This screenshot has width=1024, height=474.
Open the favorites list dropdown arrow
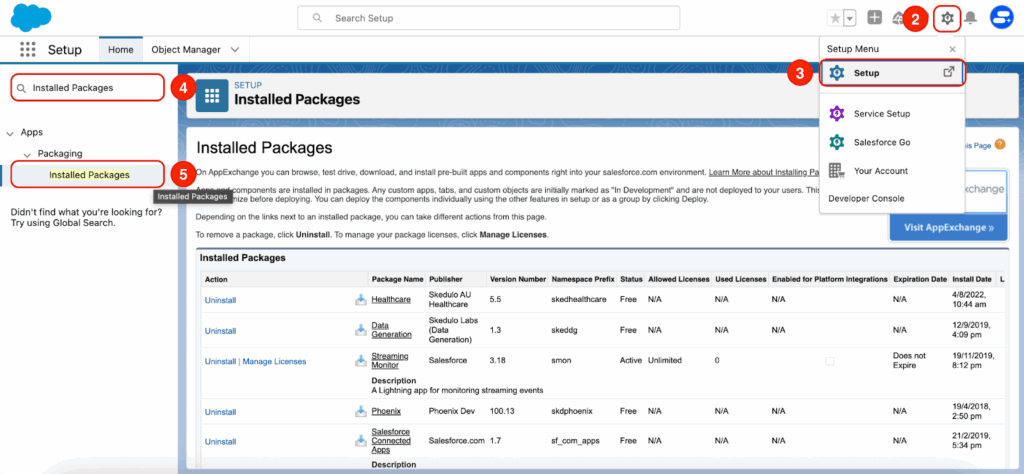[850, 18]
